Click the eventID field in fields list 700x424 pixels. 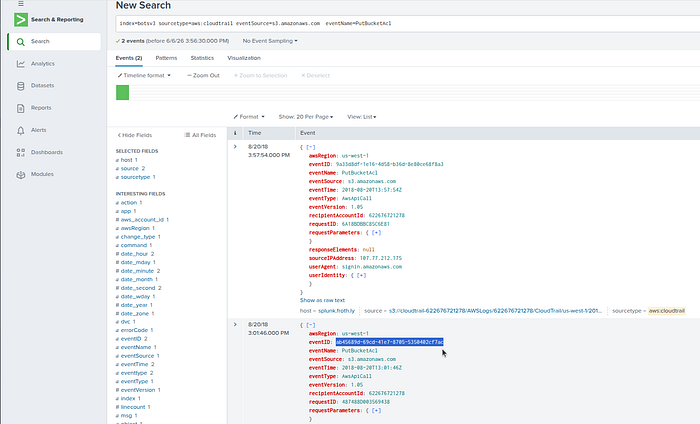[131, 339]
